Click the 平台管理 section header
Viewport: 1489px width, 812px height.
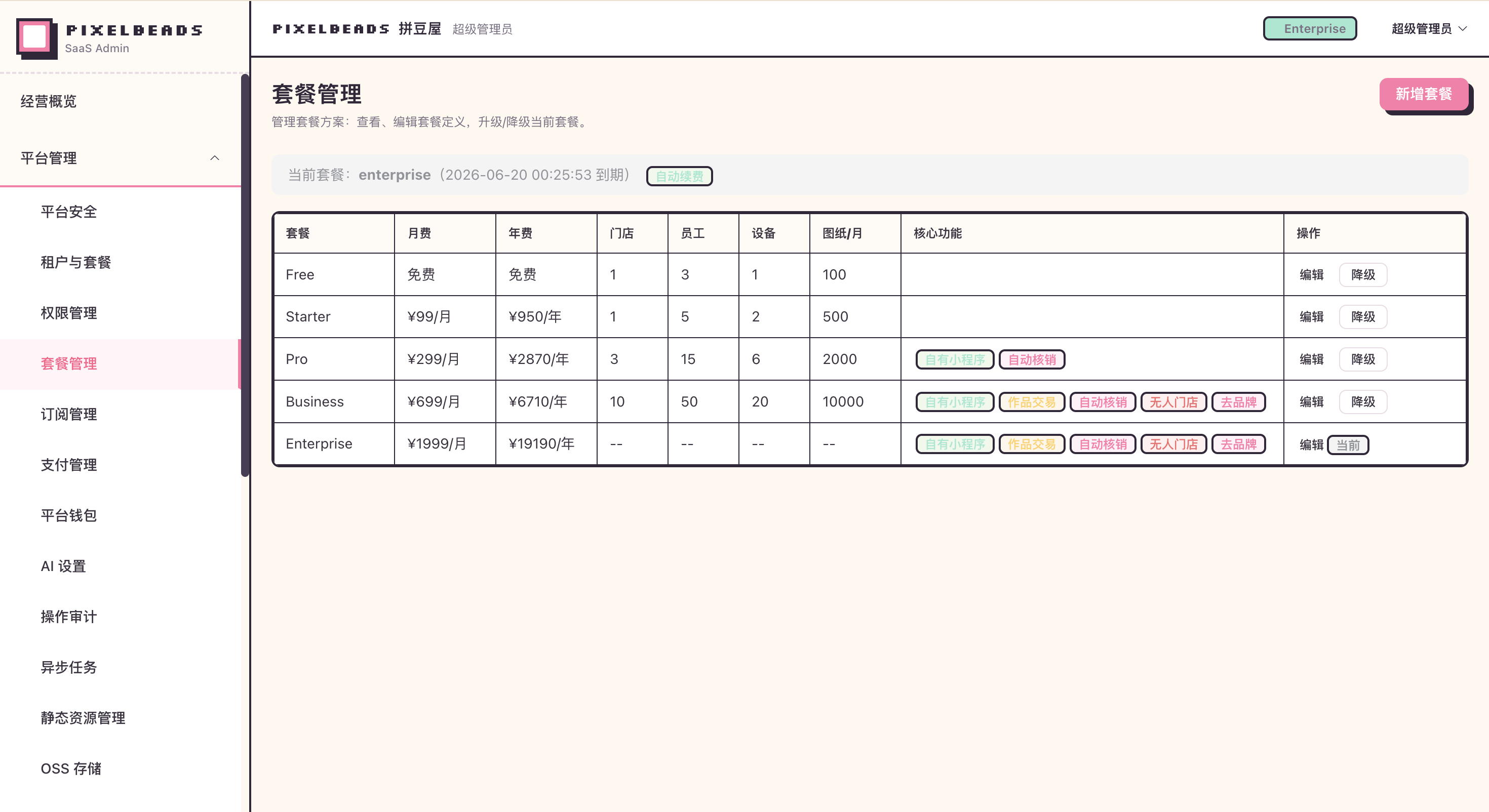click(x=120, y=158)
